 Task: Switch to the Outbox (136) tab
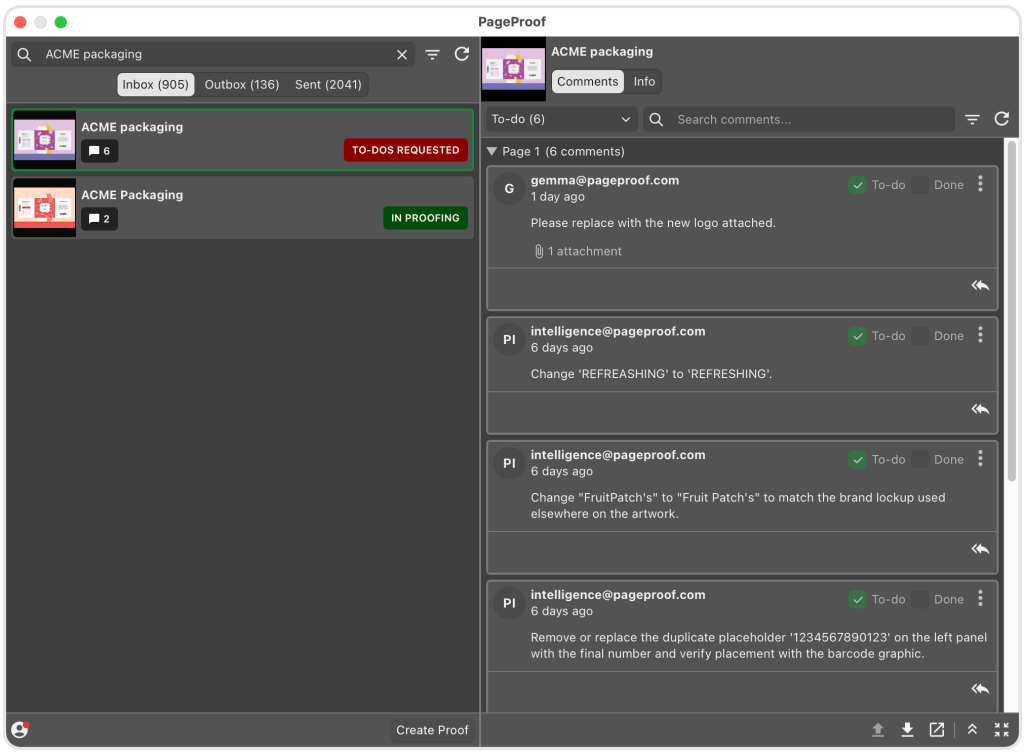(242, 85)
